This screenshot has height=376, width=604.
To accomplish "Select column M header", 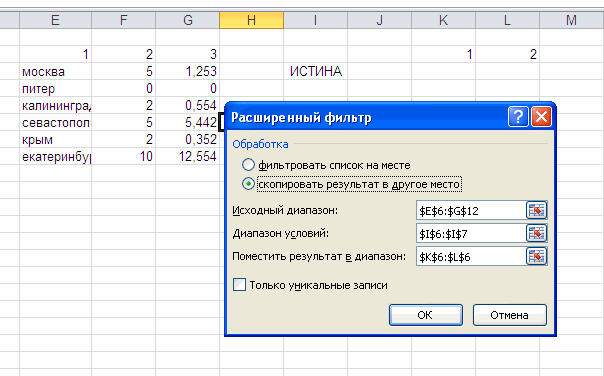I will (572, 20).
